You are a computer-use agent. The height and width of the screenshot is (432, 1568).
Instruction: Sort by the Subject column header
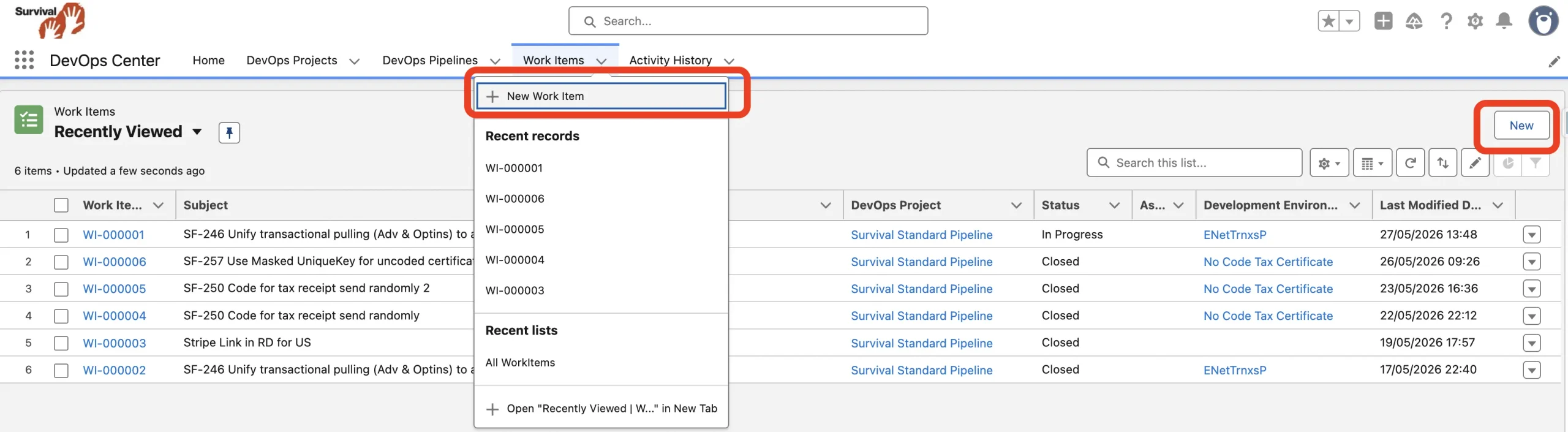[205, 205]
